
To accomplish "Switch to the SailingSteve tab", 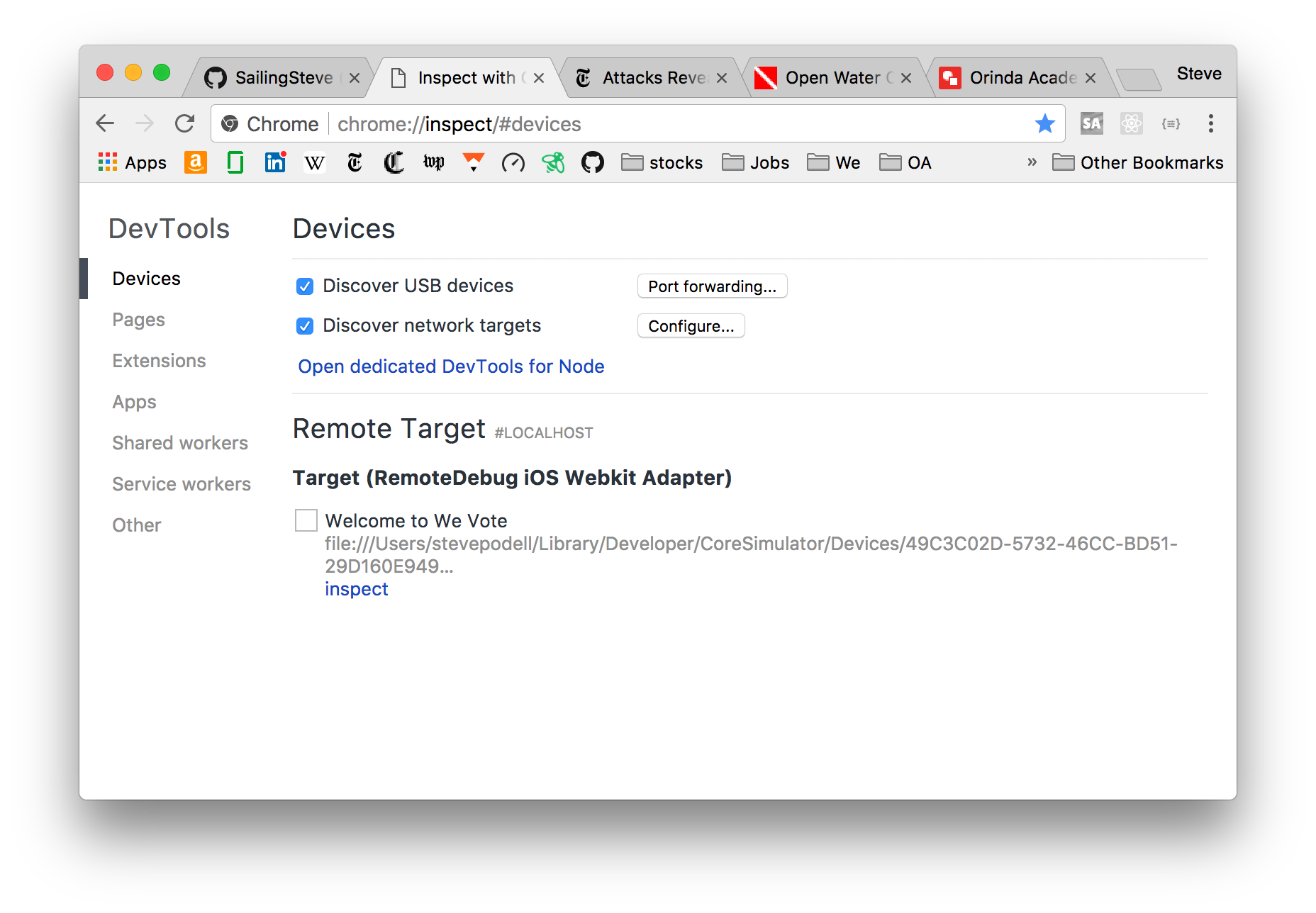I will [x=278, y=77].
